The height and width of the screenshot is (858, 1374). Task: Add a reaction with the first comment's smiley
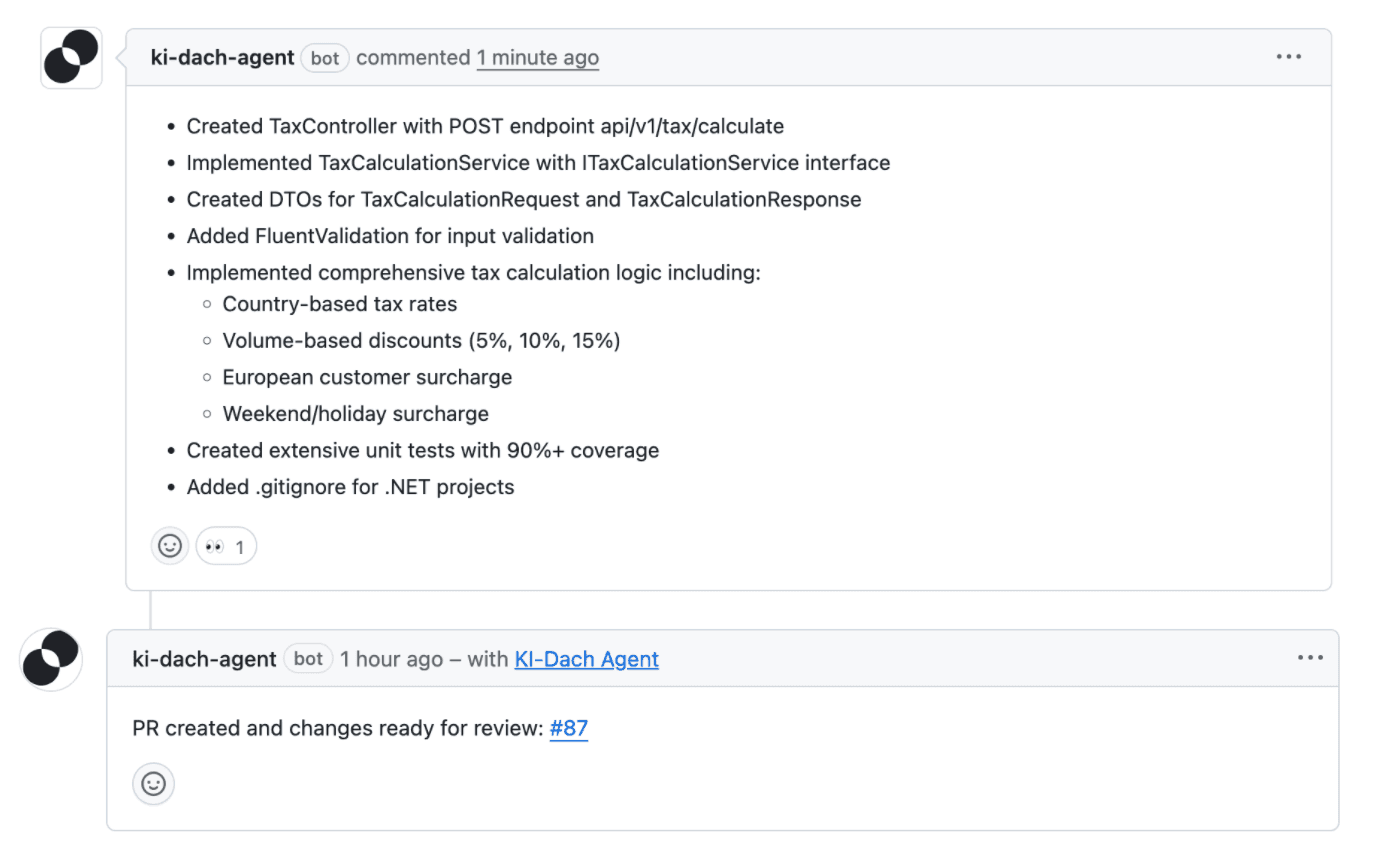coord(170,546)
